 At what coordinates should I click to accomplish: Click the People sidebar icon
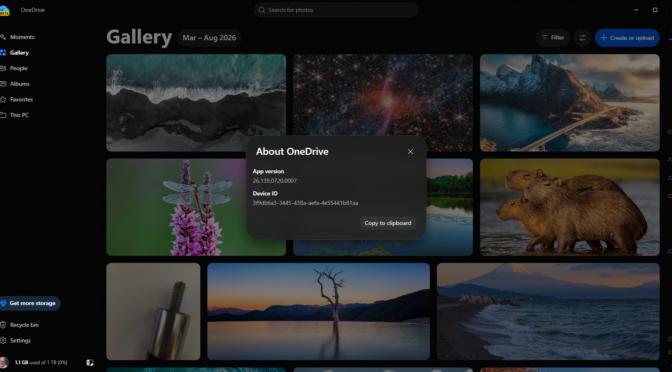pyautogui.click(x=3, y=68)
